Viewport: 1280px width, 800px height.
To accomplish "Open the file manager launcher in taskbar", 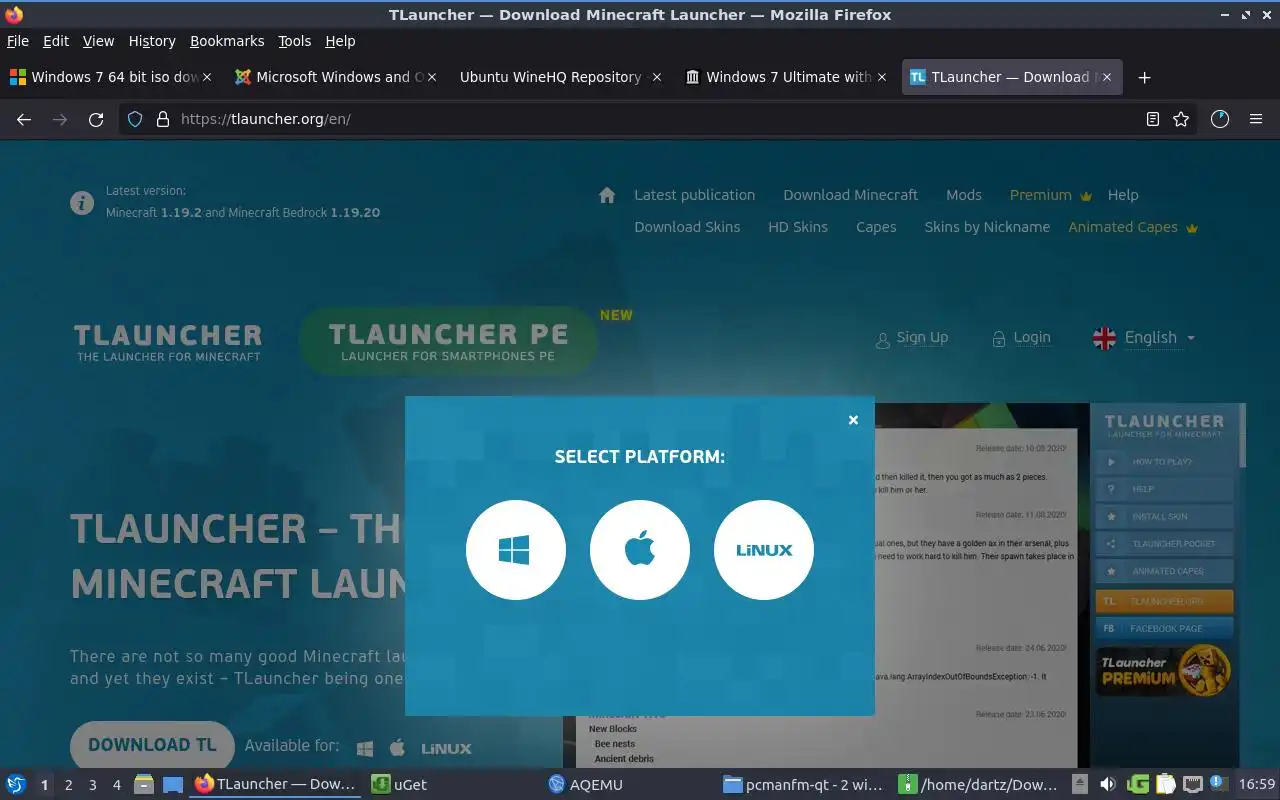I will [x=144, y=785].
